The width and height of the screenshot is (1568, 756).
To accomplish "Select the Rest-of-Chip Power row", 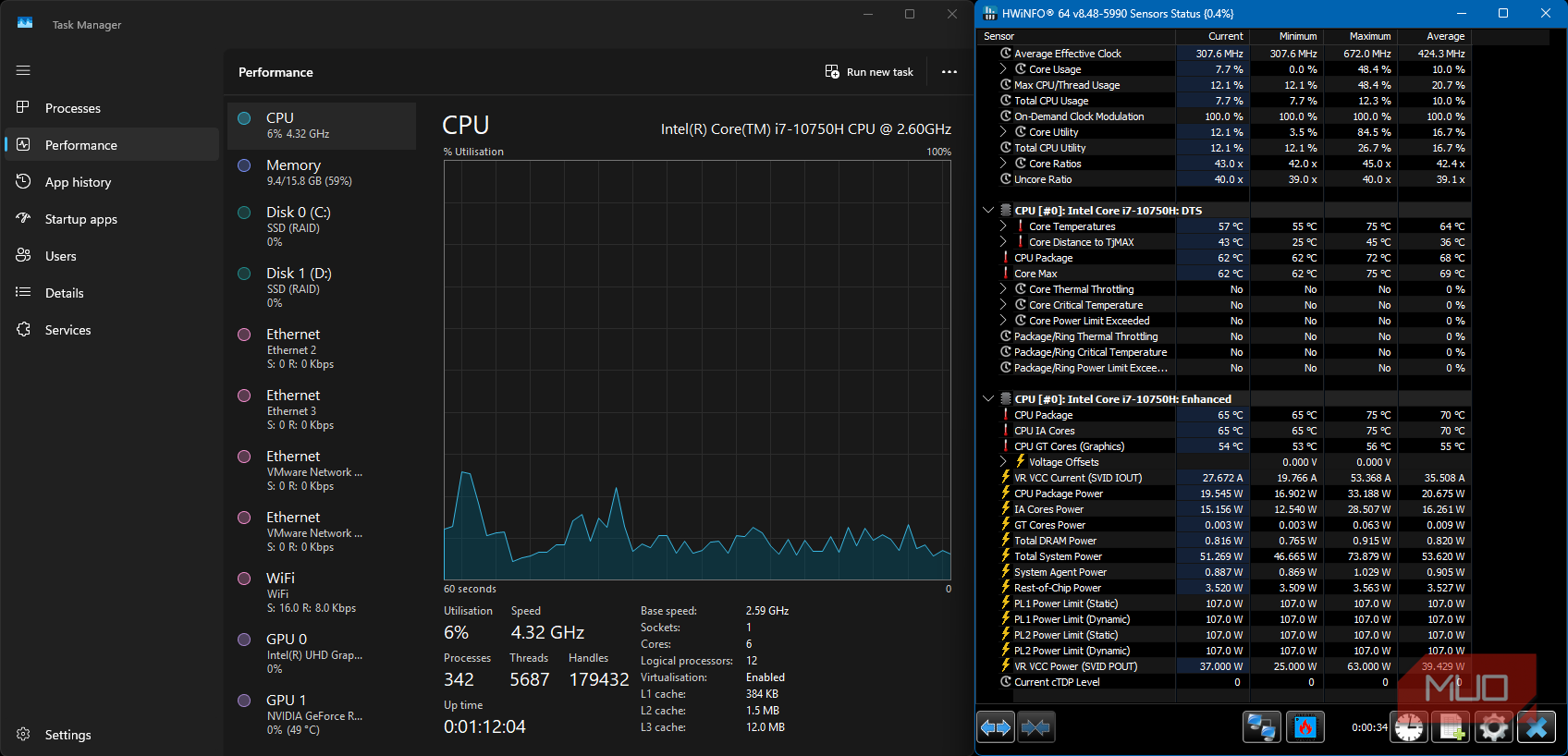I will coord(1224,588).
